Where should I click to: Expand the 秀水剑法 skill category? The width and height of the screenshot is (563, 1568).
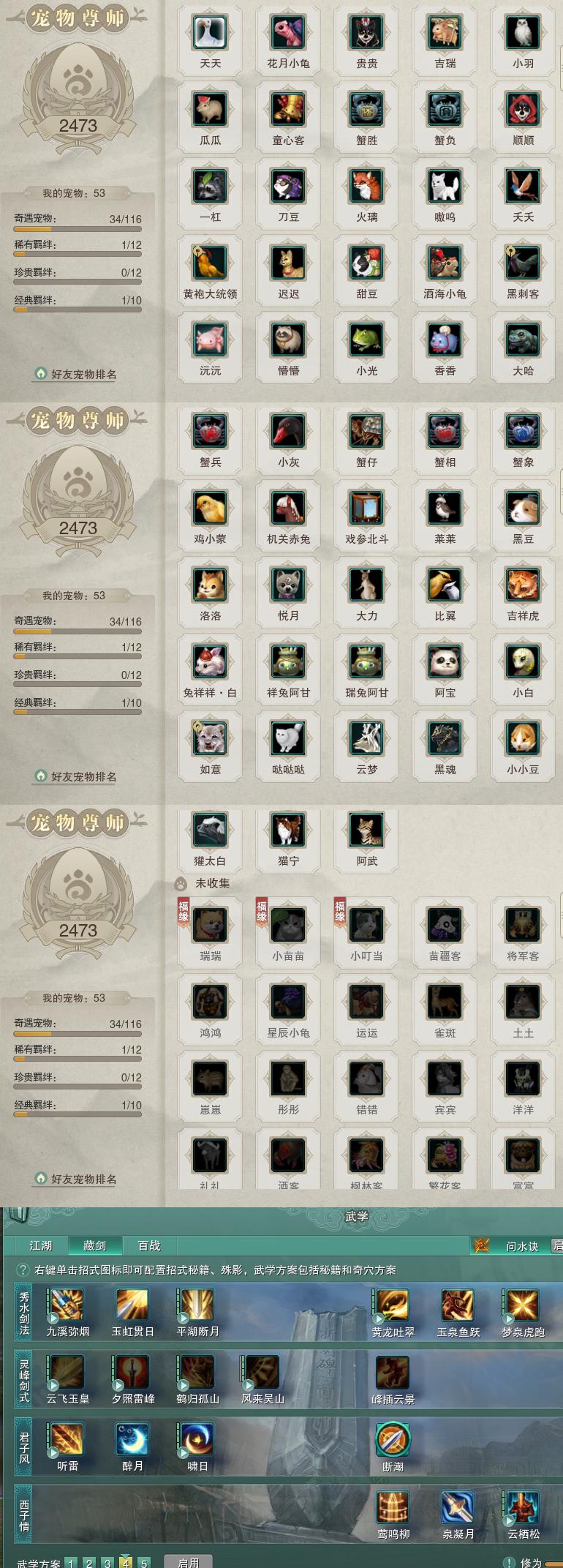[x=24, y=1313]
